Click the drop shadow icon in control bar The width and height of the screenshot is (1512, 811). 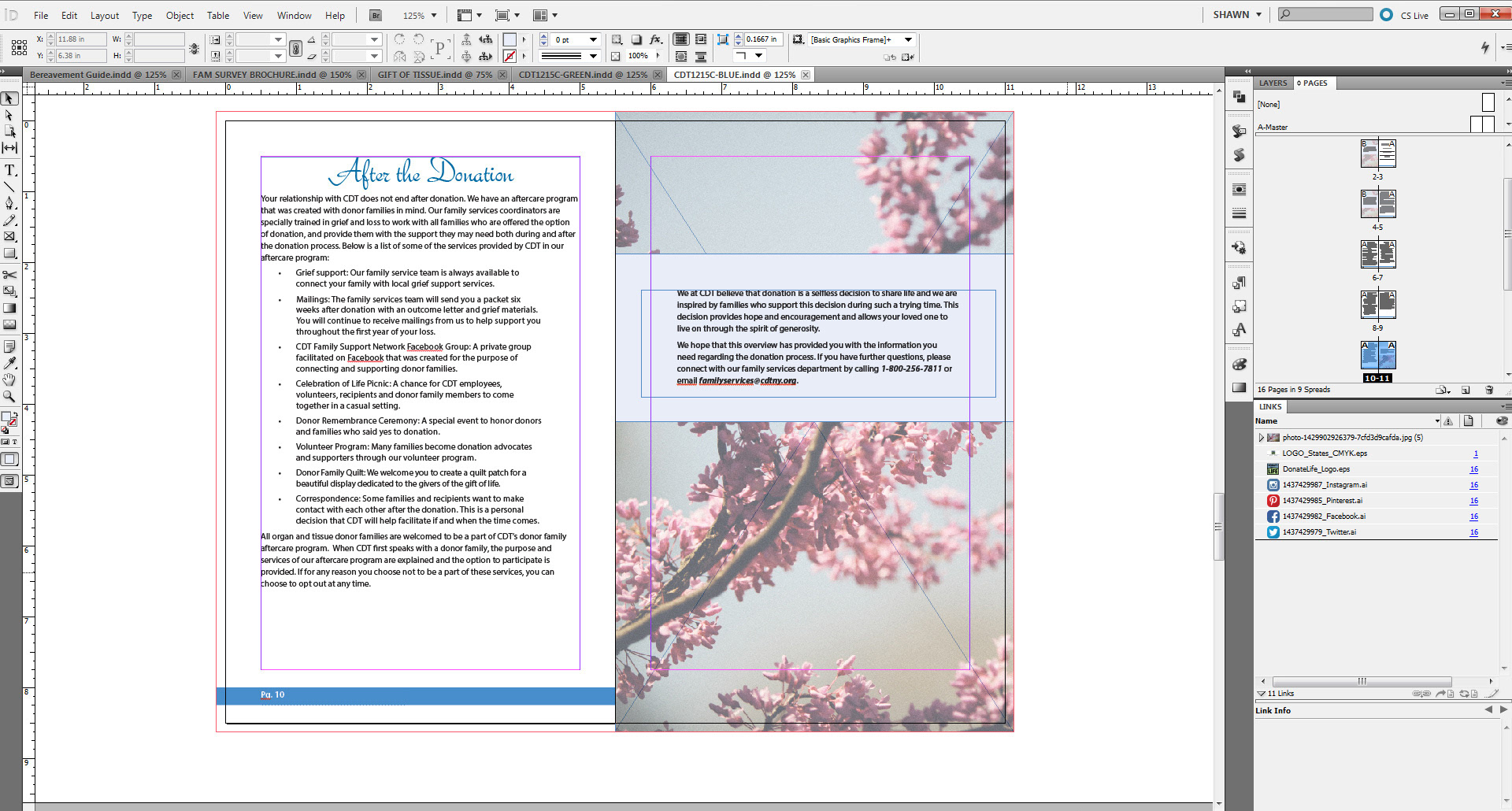pyautogui.click(x=636, y=39)
